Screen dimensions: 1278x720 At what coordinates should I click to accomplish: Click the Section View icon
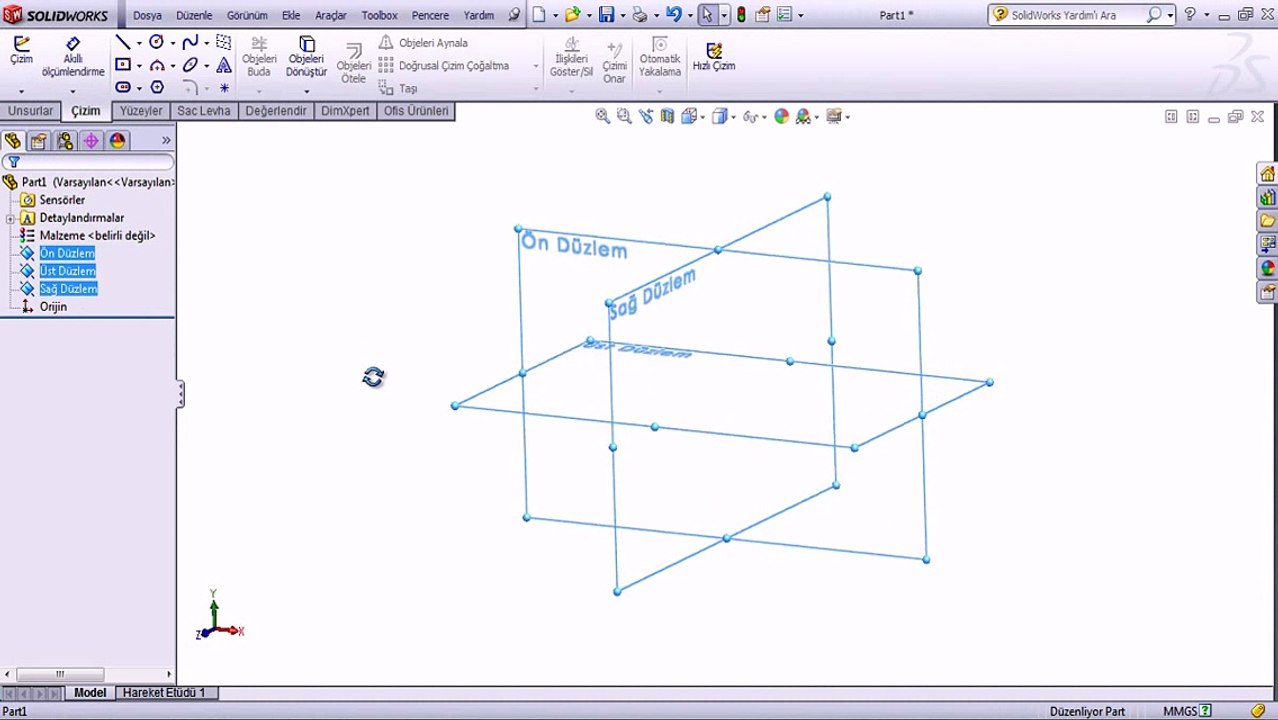click(667, 116)
